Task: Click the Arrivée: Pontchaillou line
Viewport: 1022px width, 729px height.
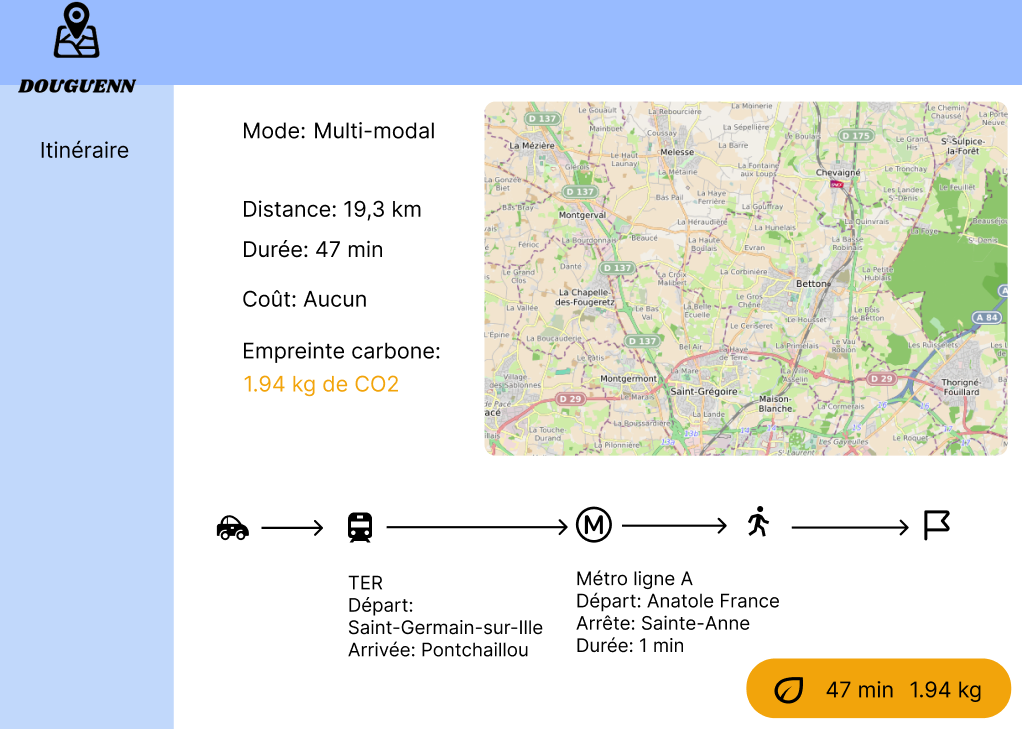Action: pos(438,650)
